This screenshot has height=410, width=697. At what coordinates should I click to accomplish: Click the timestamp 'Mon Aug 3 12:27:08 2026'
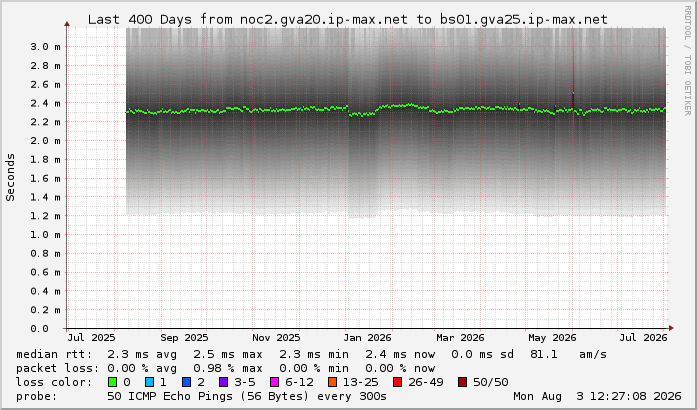tap(597, 396)
